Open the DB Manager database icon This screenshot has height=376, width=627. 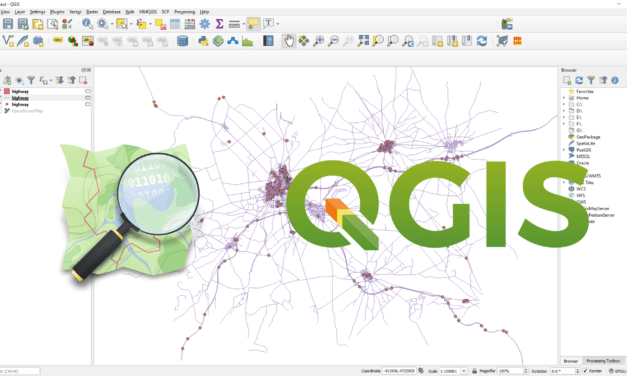point(182,41)
